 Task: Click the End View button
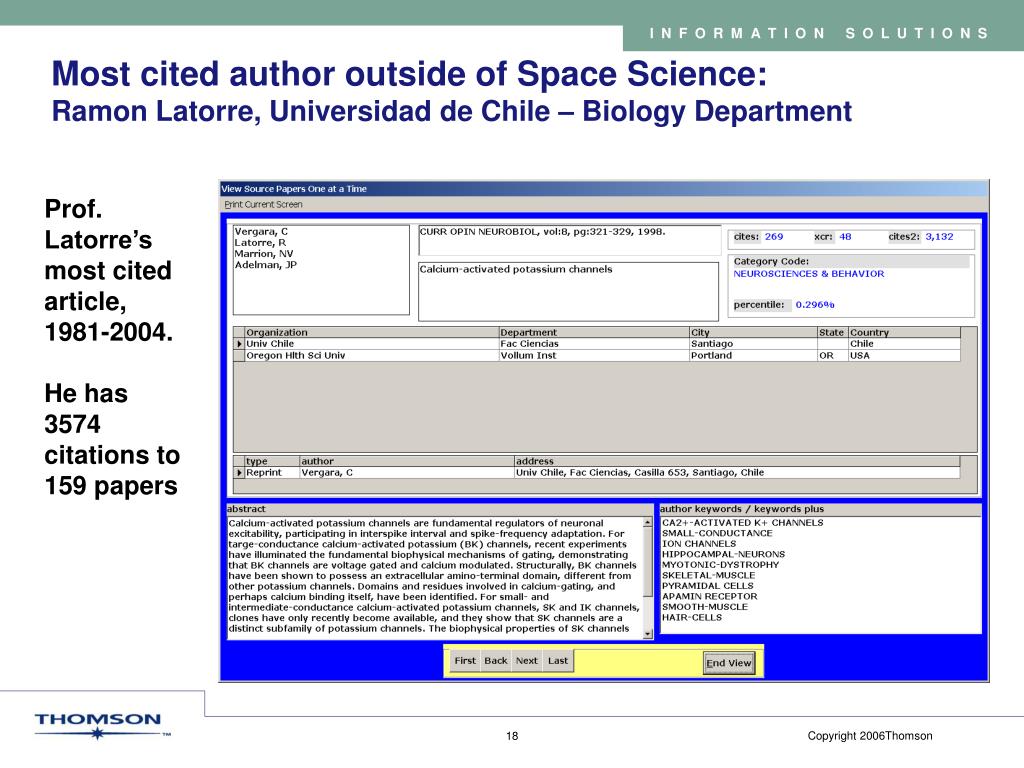click(729, 663)
